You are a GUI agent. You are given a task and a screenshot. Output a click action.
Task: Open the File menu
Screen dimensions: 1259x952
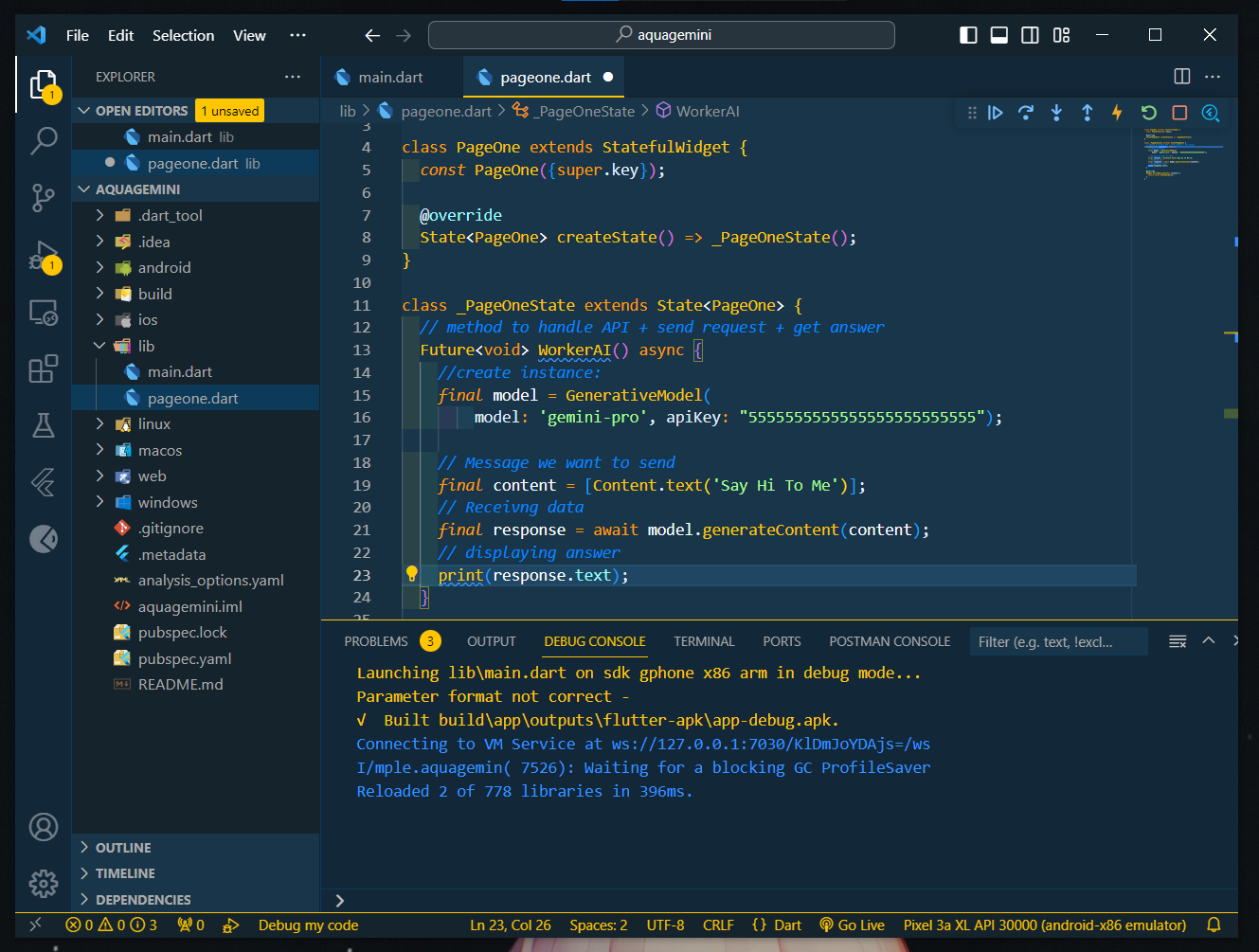78,35
